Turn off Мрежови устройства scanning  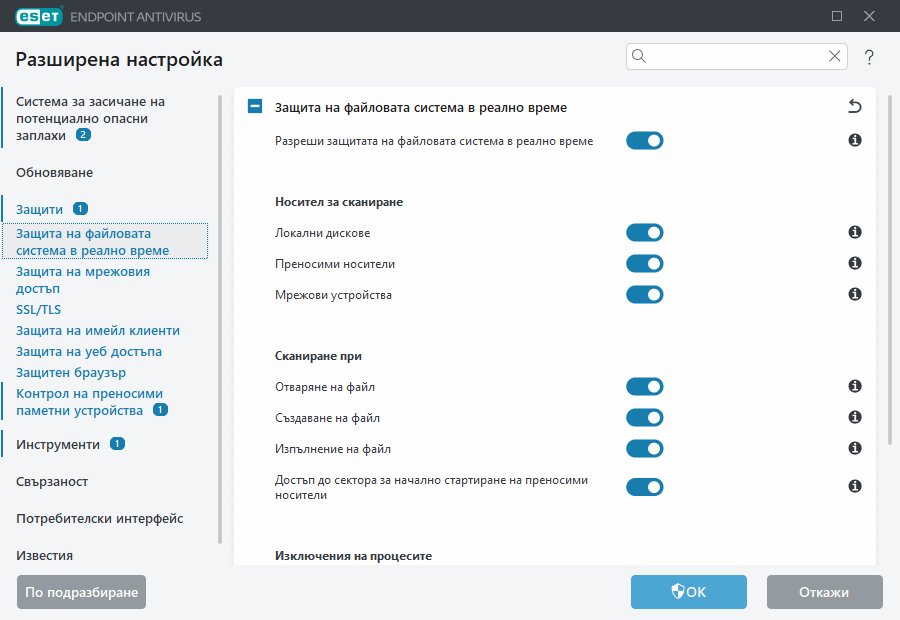pyautogui.click(x=645, y=294)
